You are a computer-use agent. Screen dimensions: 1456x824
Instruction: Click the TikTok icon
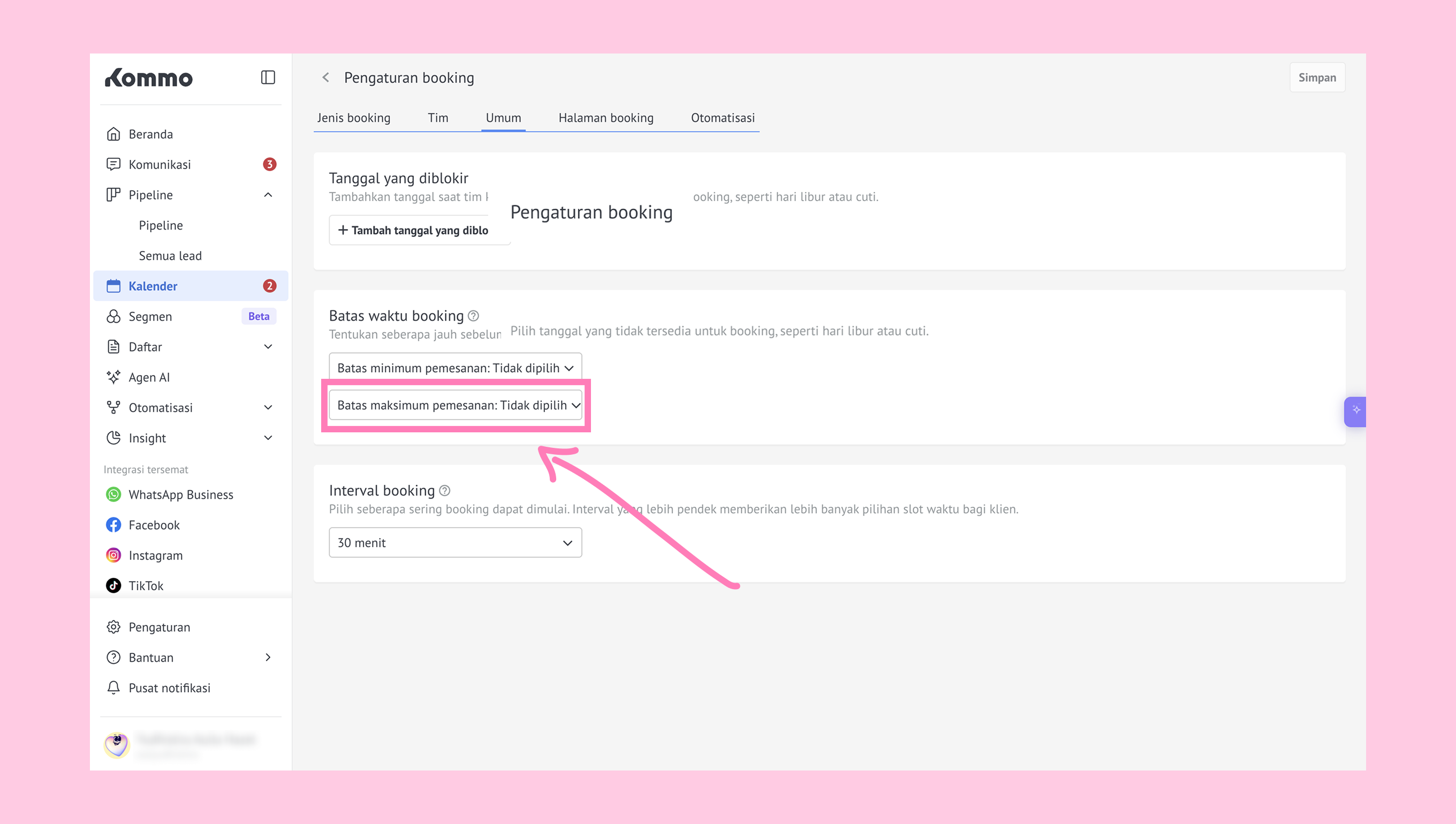[x=113, y=586]
